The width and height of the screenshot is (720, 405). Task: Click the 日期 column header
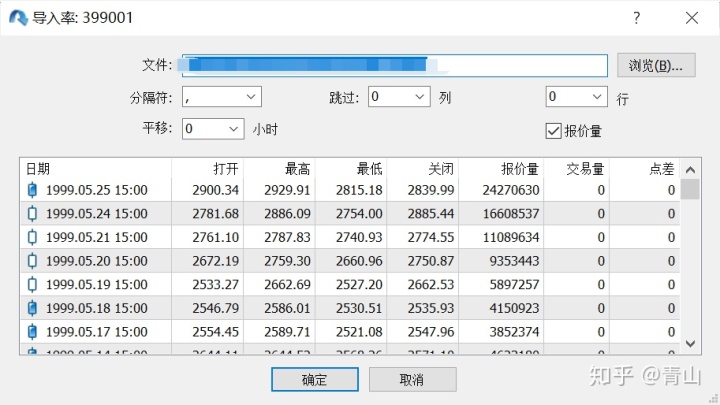coord(96,169)
